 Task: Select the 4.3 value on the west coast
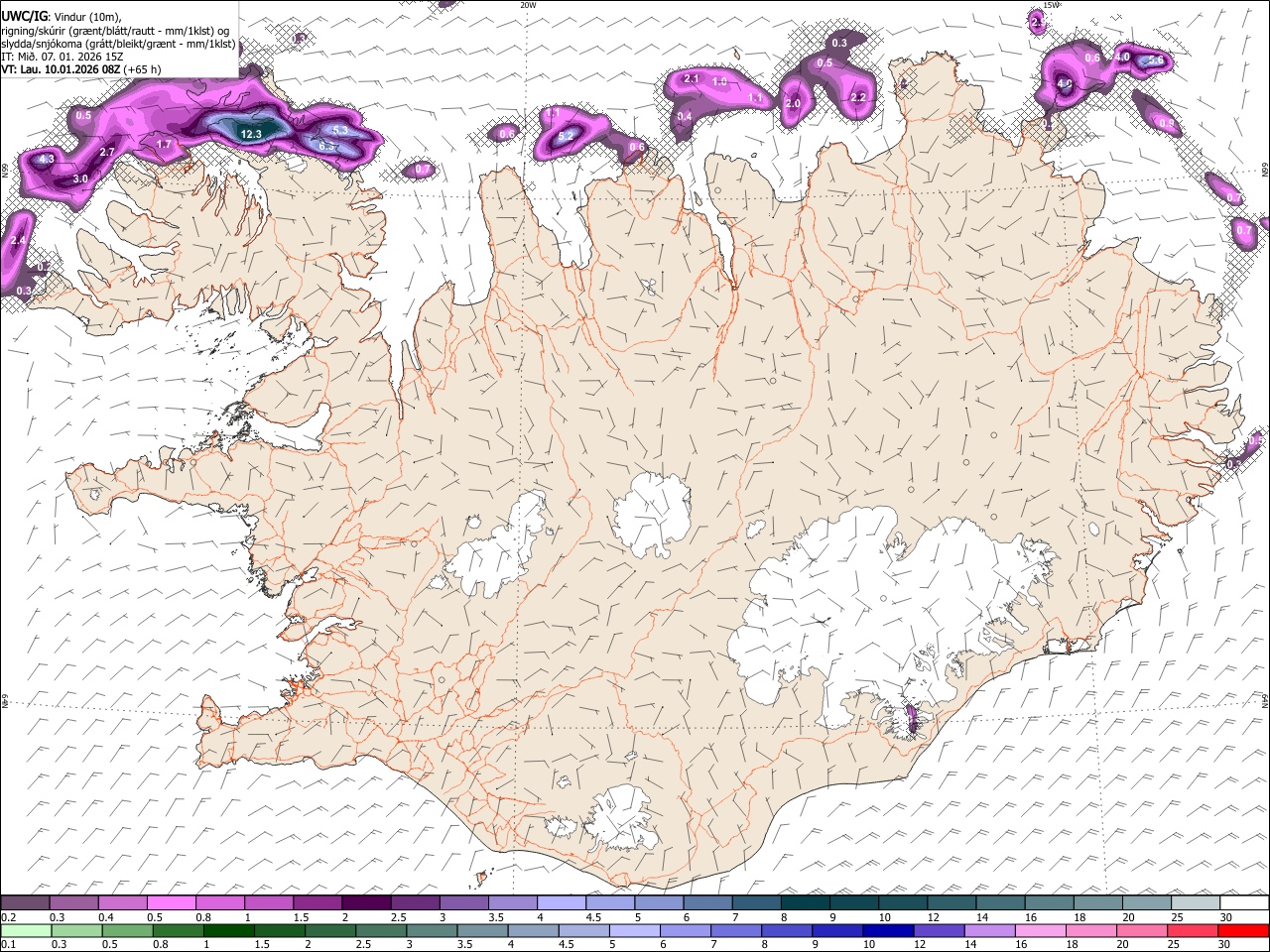[x=46, y=159]
